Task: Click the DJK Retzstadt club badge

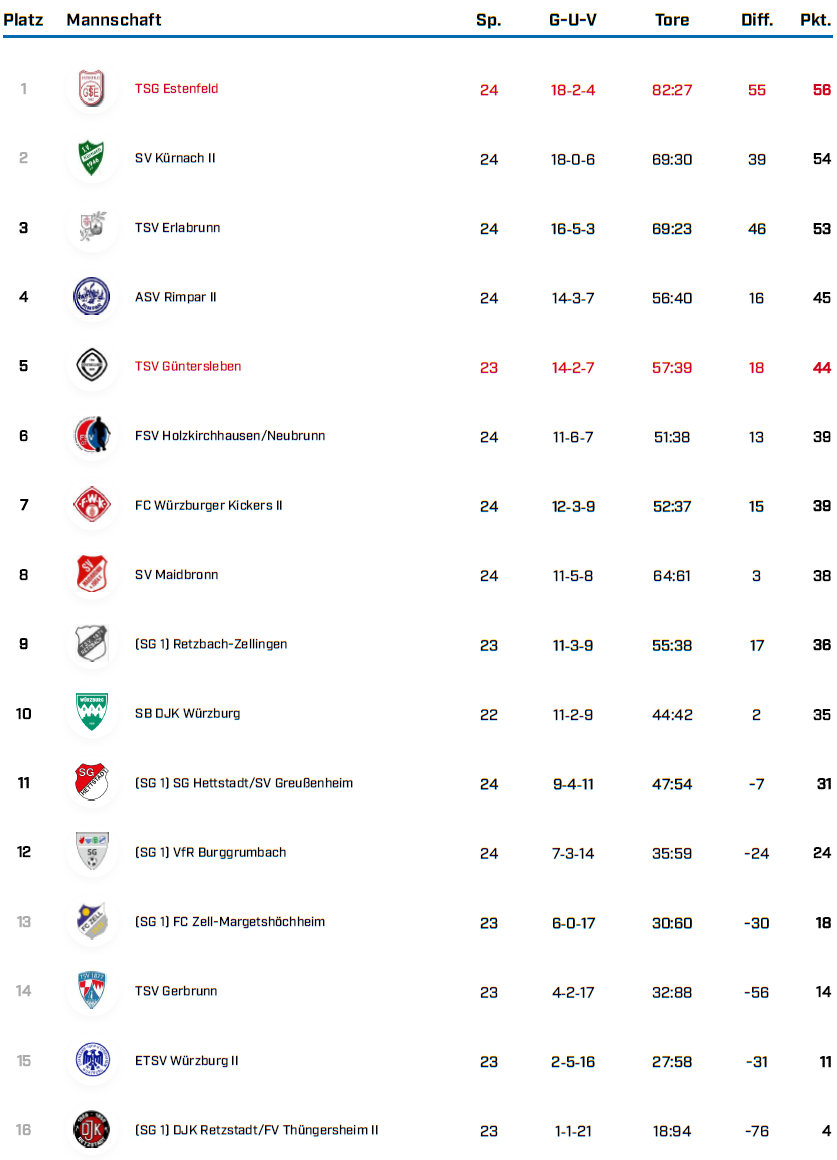Action: pyautogui.click(x=92, y=1130)
